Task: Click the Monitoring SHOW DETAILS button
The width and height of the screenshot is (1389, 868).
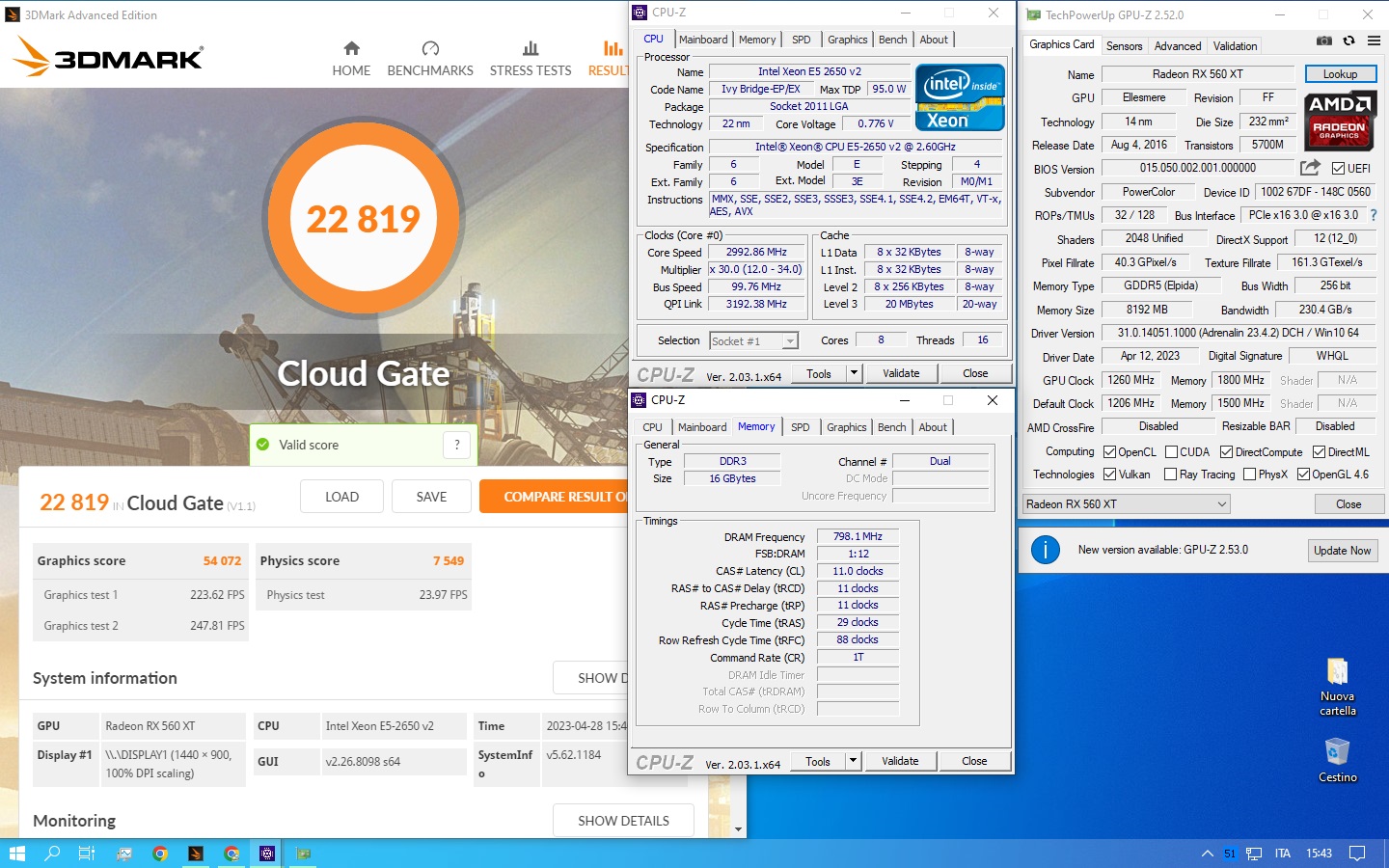Action: point(623,821)
